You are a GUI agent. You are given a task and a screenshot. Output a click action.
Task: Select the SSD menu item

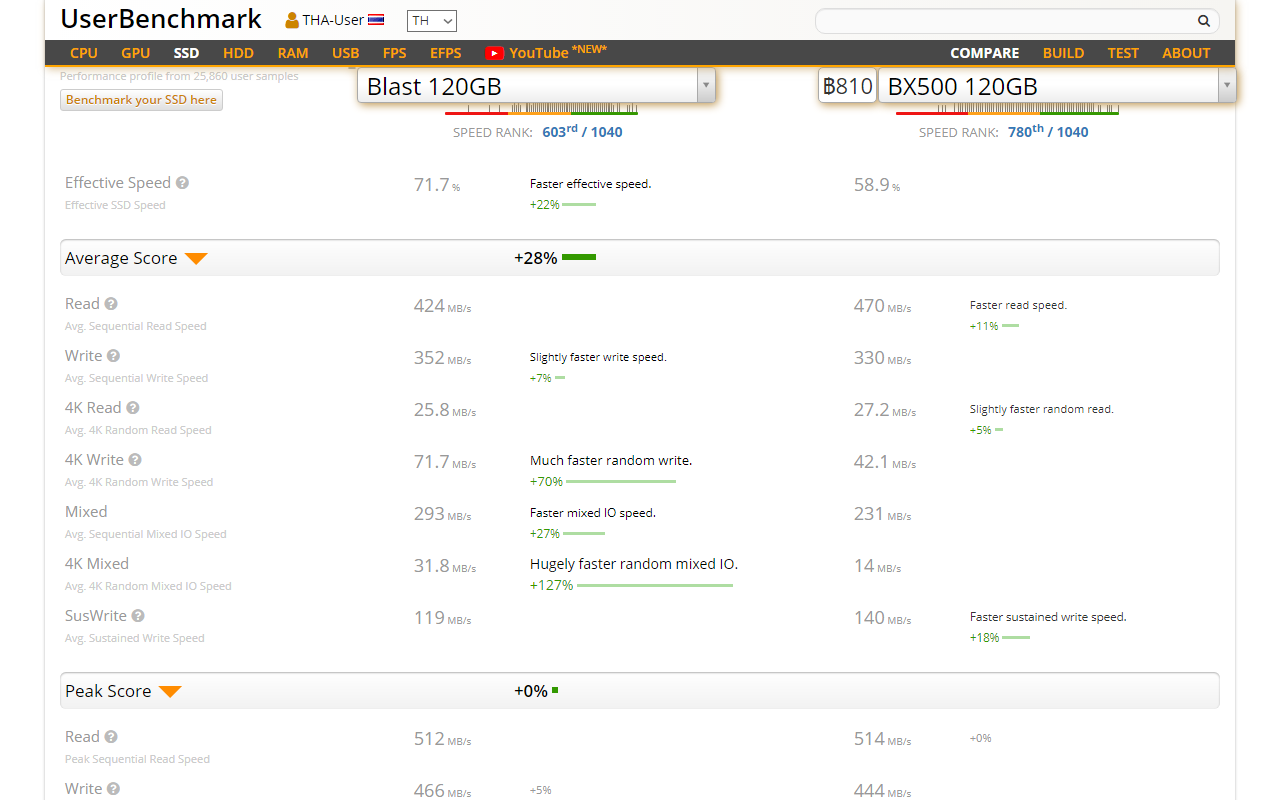pyautogui.click(x=186, y=53)
